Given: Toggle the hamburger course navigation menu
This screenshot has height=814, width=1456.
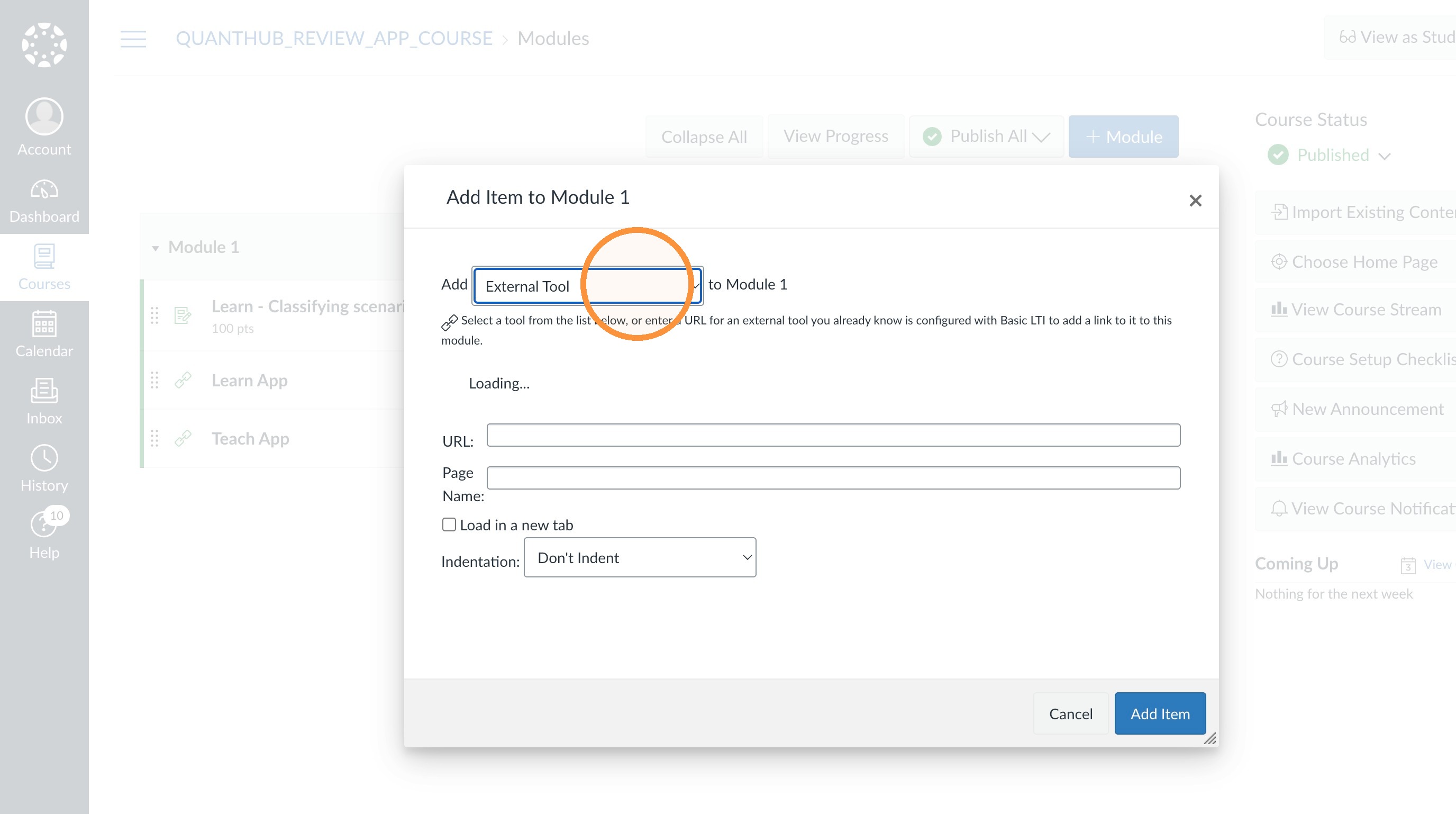Looking at the screenshot, I should point(133,39).
